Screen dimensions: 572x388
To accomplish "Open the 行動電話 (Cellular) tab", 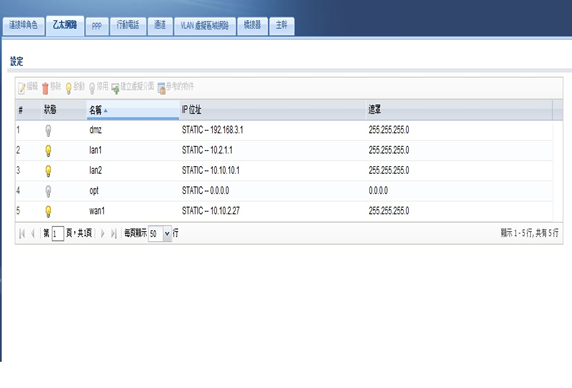I will [128, 26].
